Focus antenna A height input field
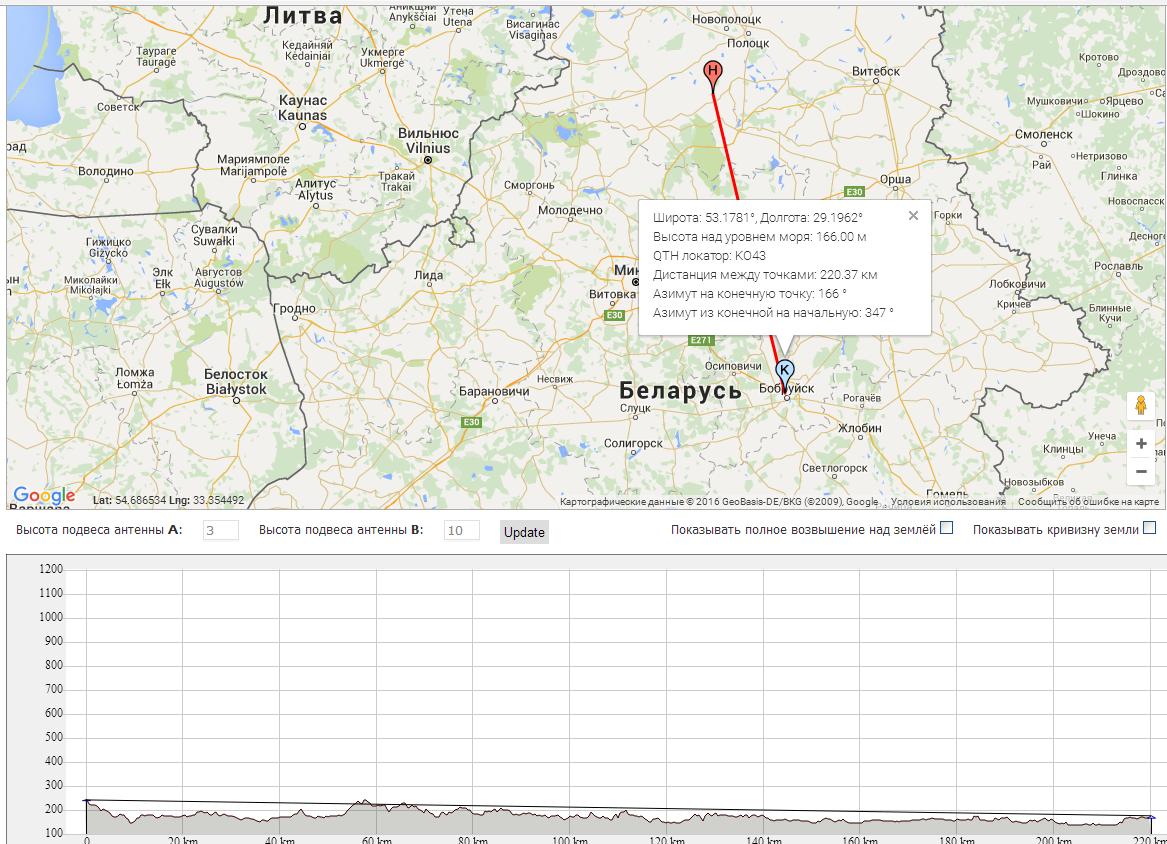The width and height of the screenshot is (1167, 844). 221,531
